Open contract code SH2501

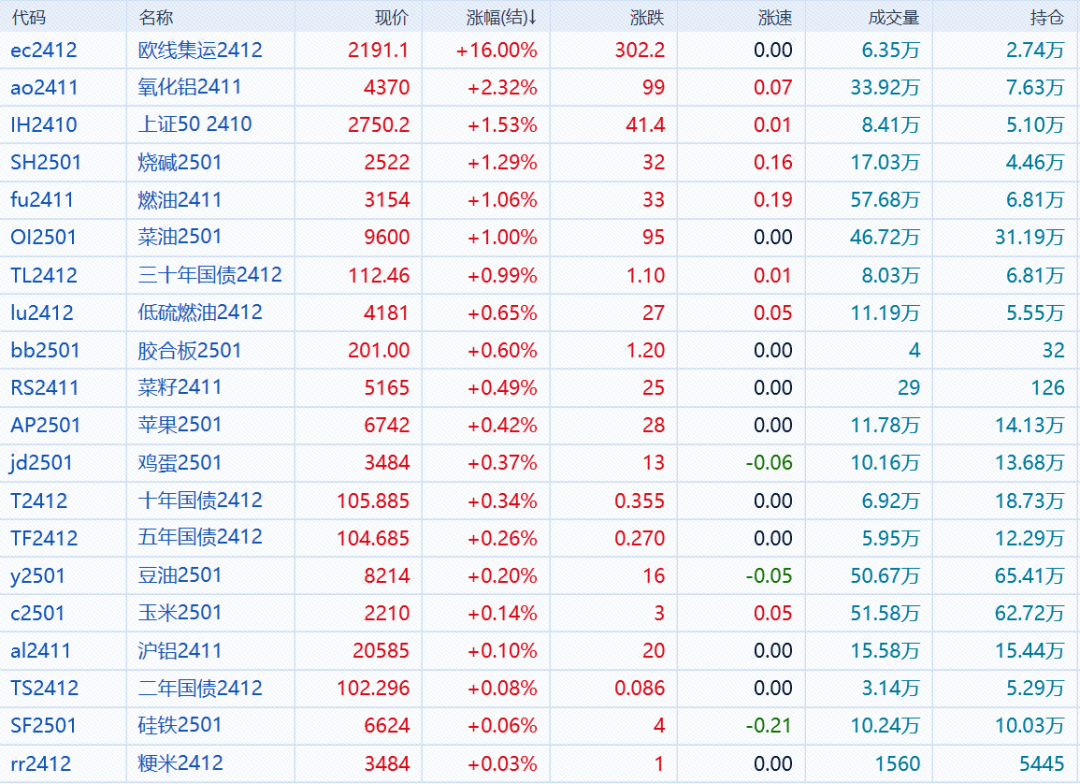tap(45, 163)
